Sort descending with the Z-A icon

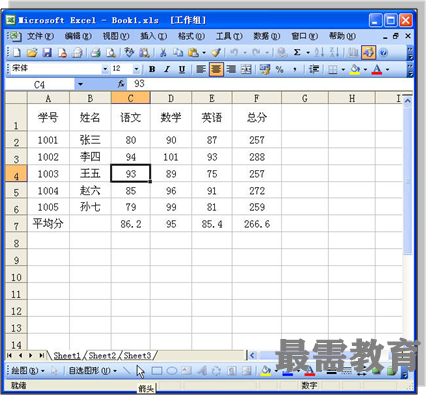334,52
